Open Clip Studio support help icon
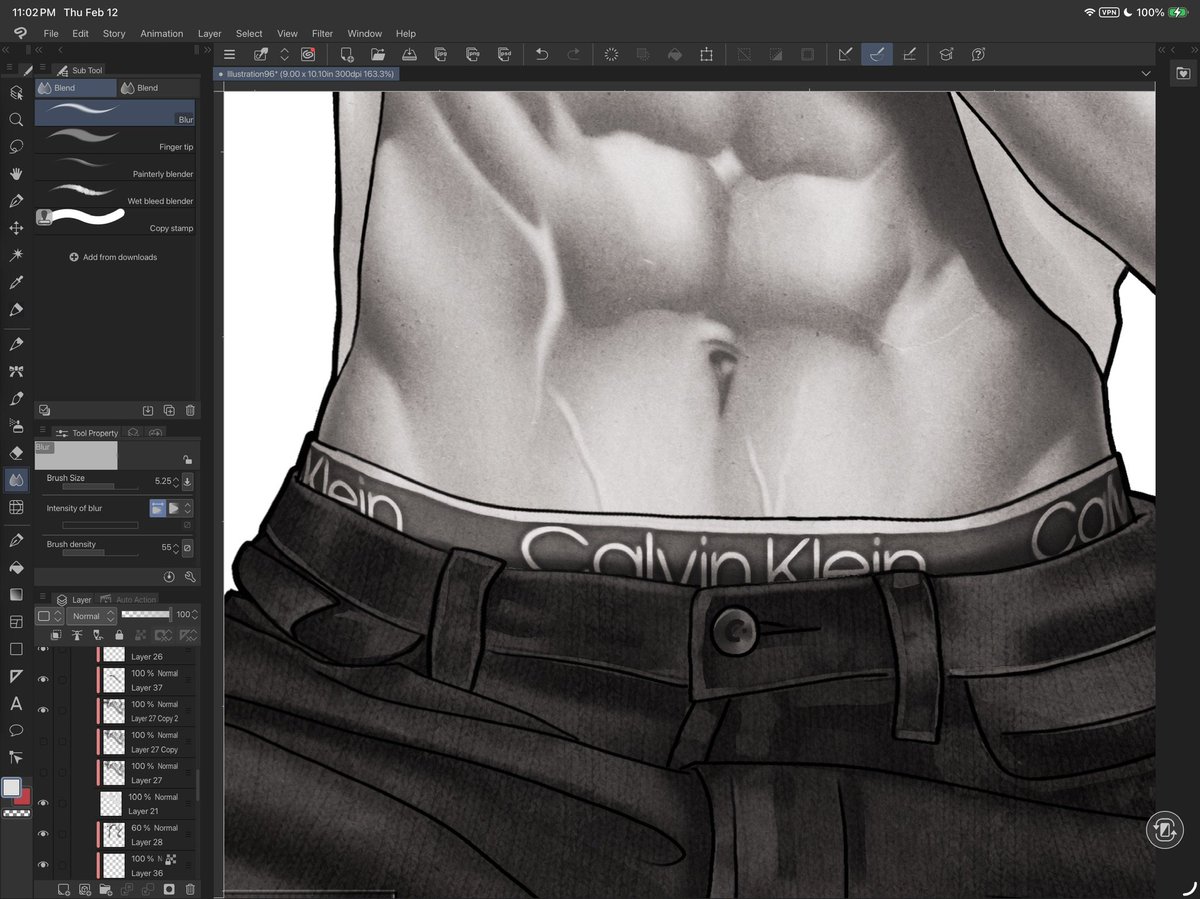The width and height of the screenshot is (1200, 899). (979, 55)
